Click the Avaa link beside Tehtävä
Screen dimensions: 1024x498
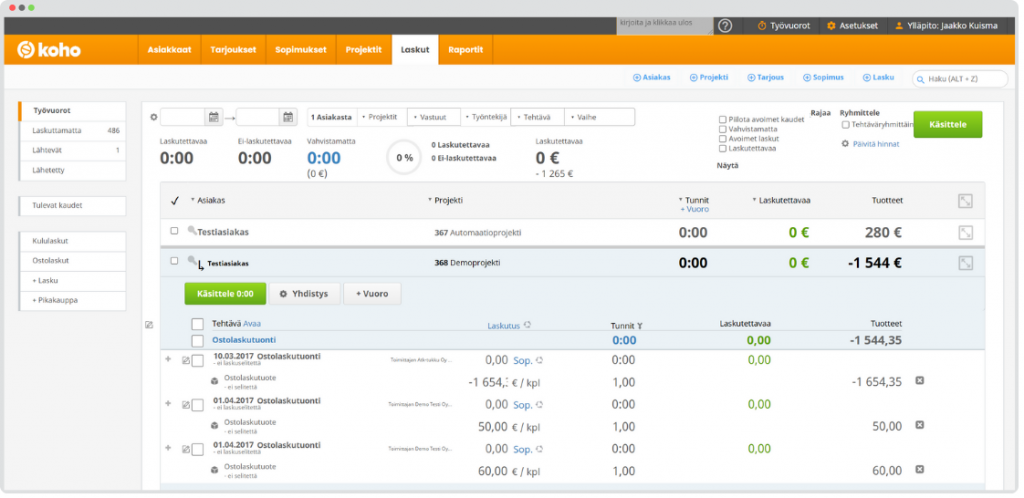click(x=252, y=324)
